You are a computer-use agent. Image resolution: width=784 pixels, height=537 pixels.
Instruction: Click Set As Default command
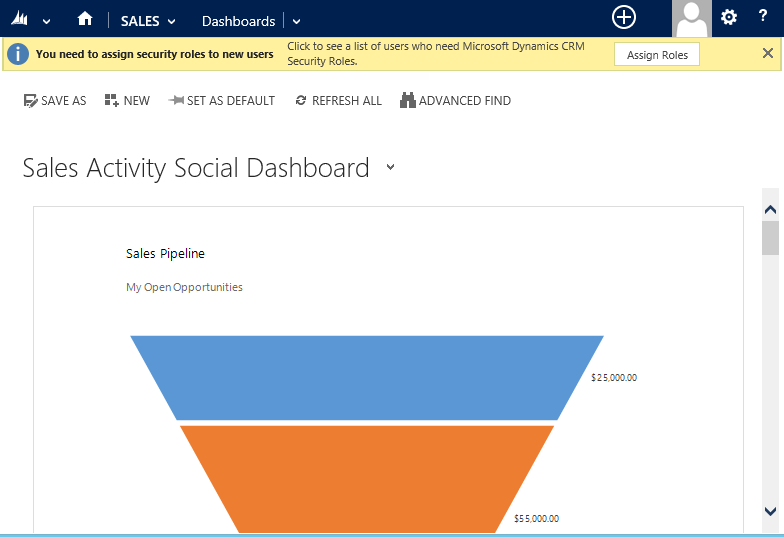pyautogui.click(x=221, y=101)
